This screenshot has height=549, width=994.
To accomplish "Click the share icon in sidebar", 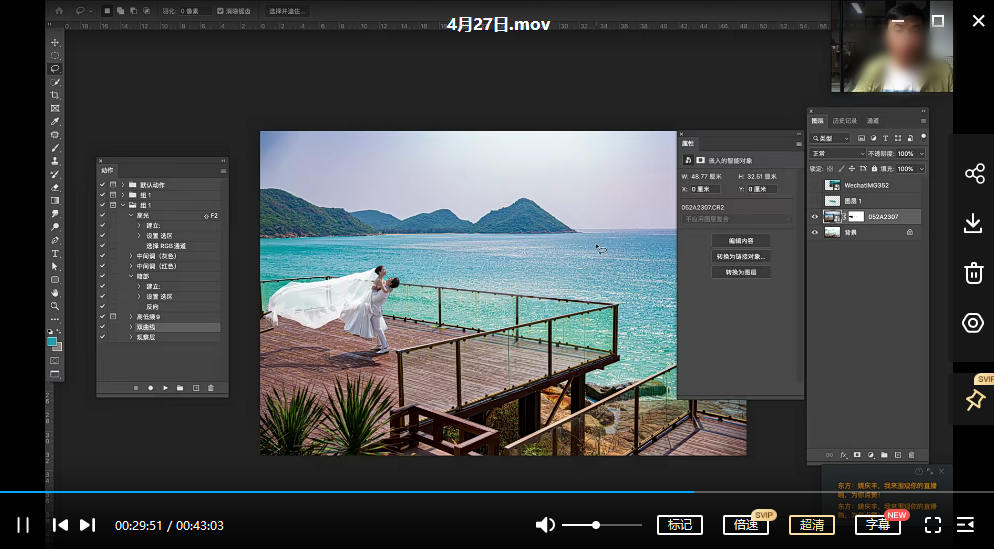I will (974, 174).
